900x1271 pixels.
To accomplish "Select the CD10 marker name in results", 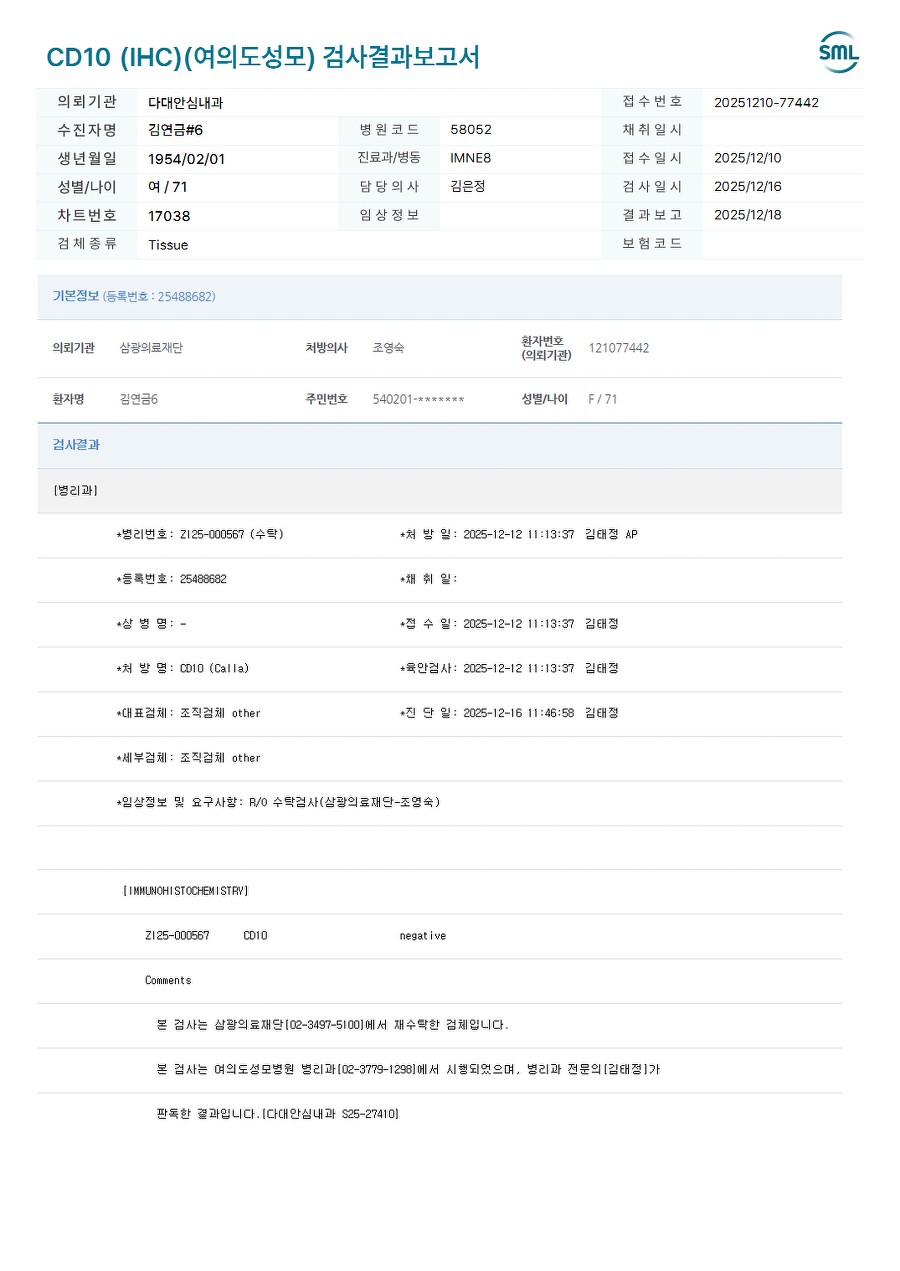I will pos(255,936).
